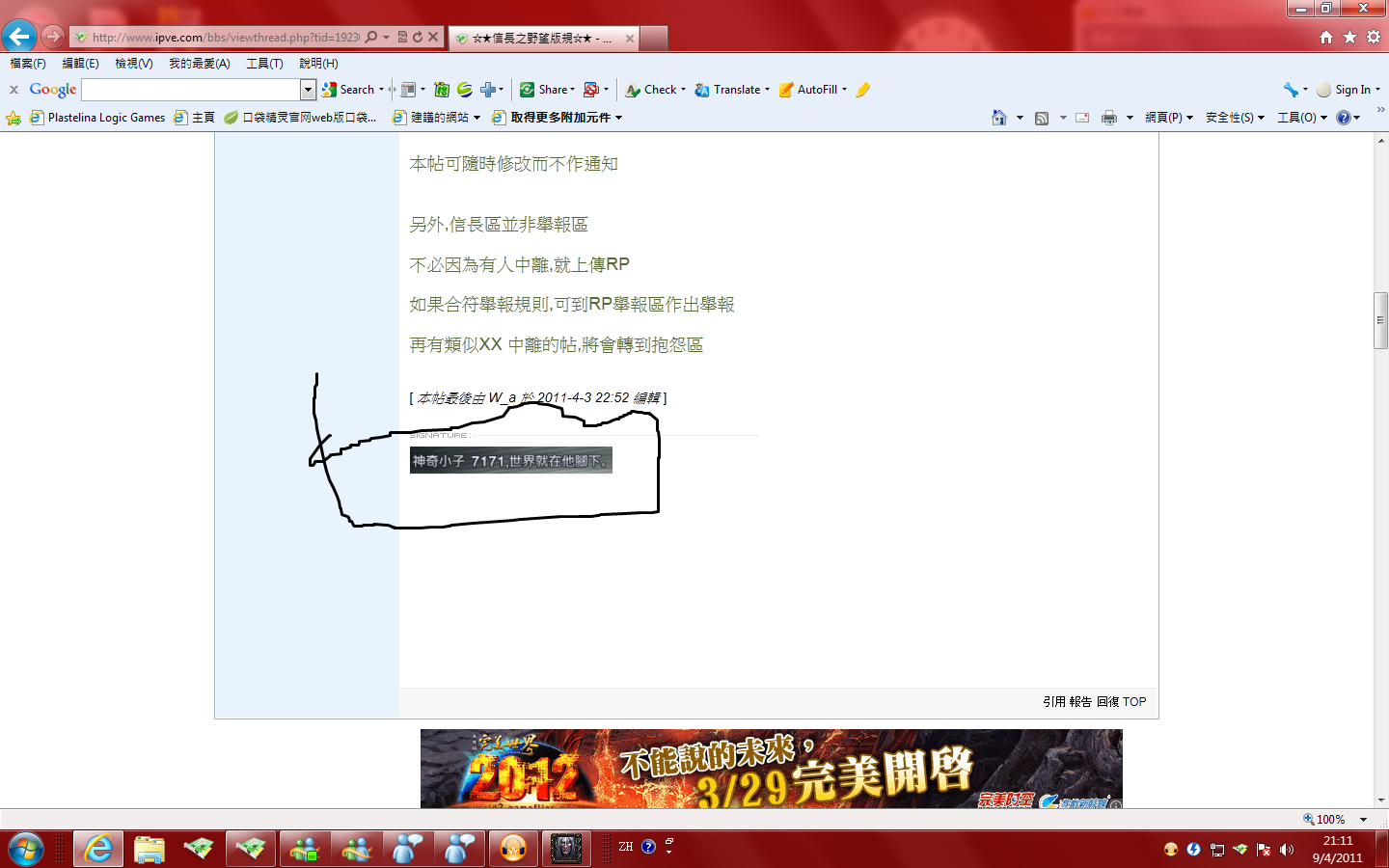The image size is (1389, 868).
Task: Print the page using printer icon
Action: (x=1109, y=118)
